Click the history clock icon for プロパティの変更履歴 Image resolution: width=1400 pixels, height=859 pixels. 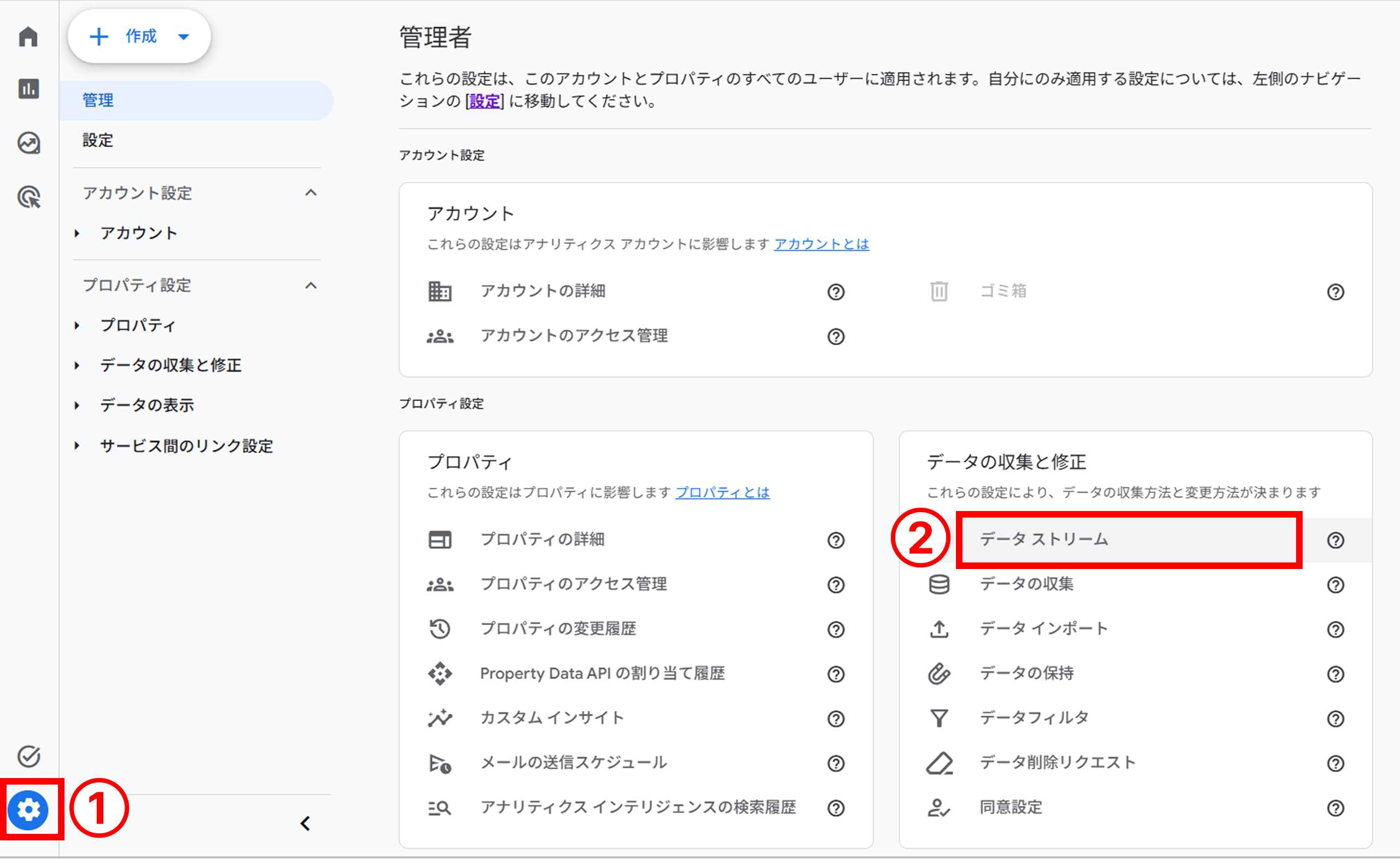pos(440,629)
